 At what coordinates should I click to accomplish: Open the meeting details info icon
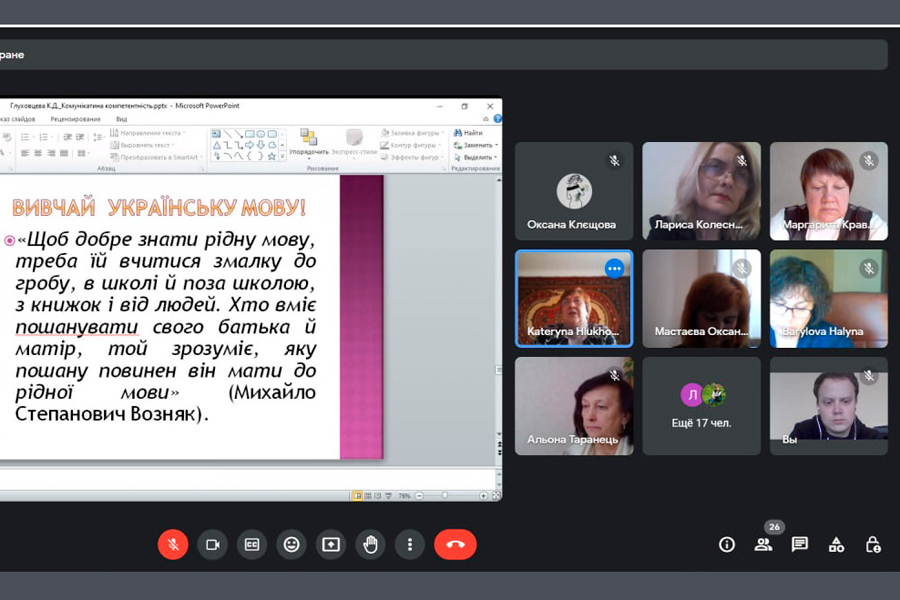click(727, 544)
